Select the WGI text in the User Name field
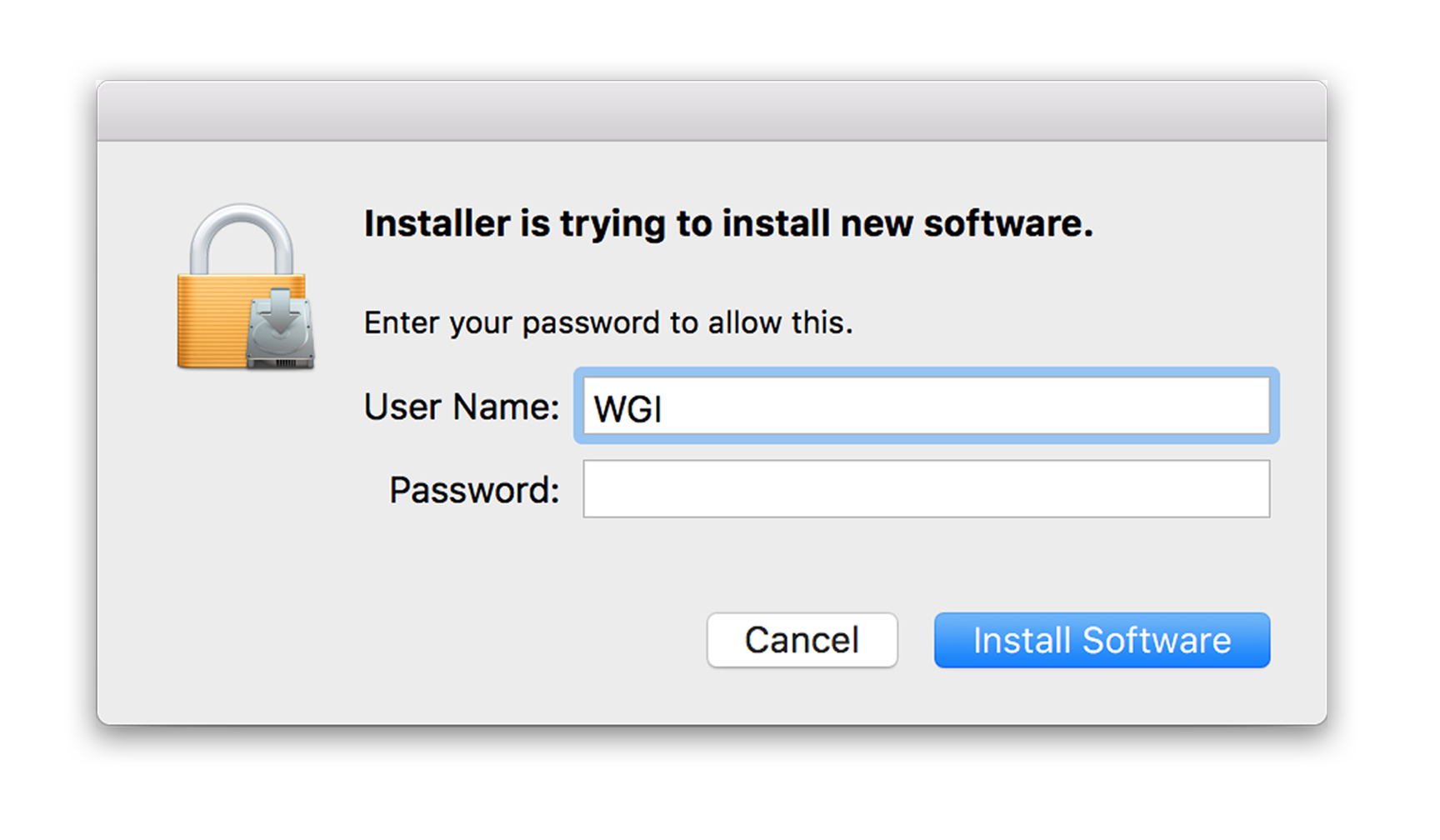The width and height of the screenshot is (1440, 840). pyautogui.click(x=627, y=408)
